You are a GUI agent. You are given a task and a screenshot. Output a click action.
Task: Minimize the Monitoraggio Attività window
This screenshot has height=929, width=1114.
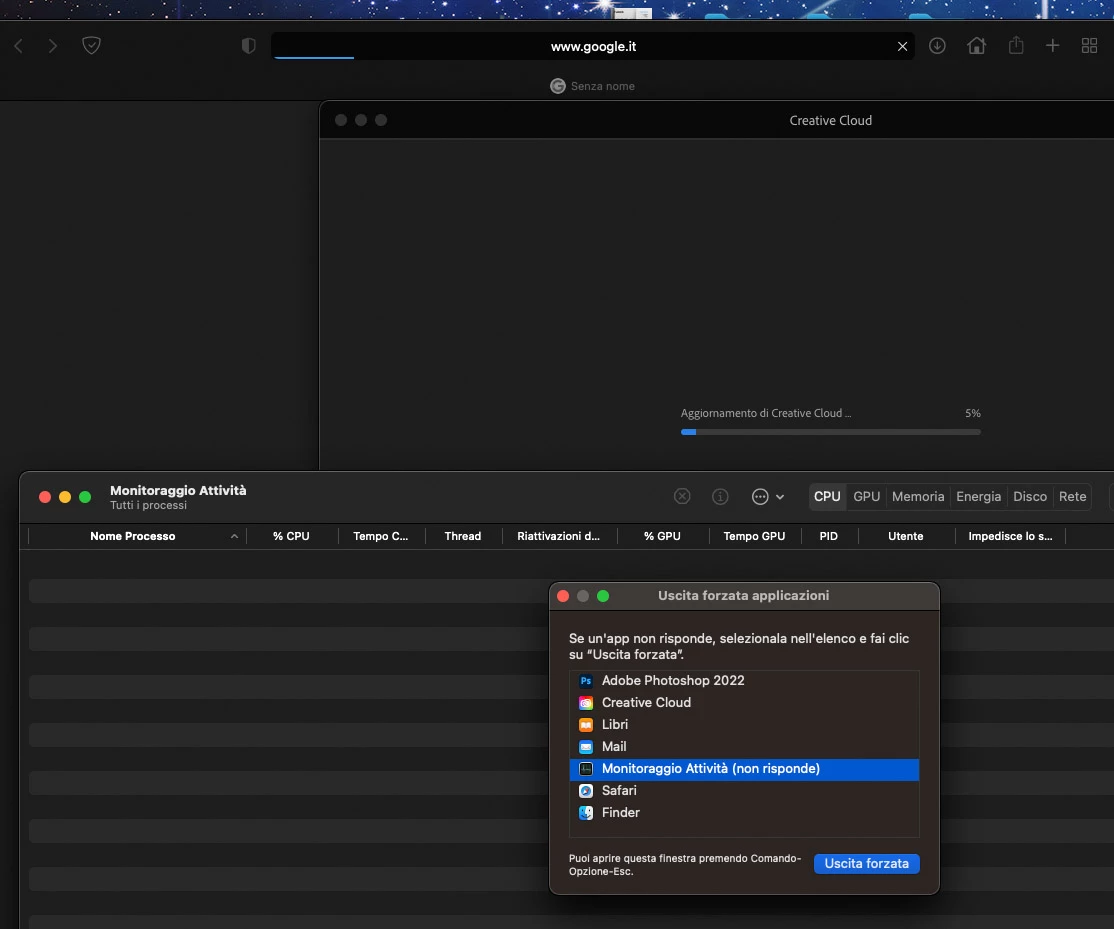pyautogui.click(x=65, y=497)
